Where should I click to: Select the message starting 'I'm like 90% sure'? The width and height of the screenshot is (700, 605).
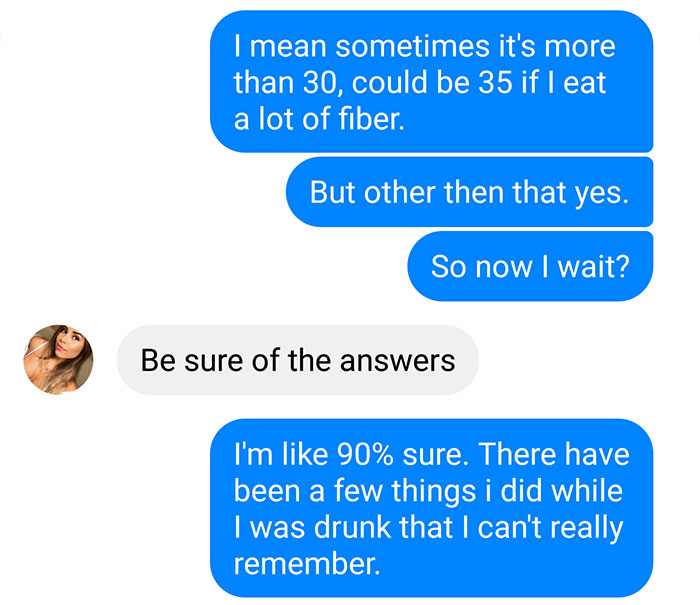(431, 509)
